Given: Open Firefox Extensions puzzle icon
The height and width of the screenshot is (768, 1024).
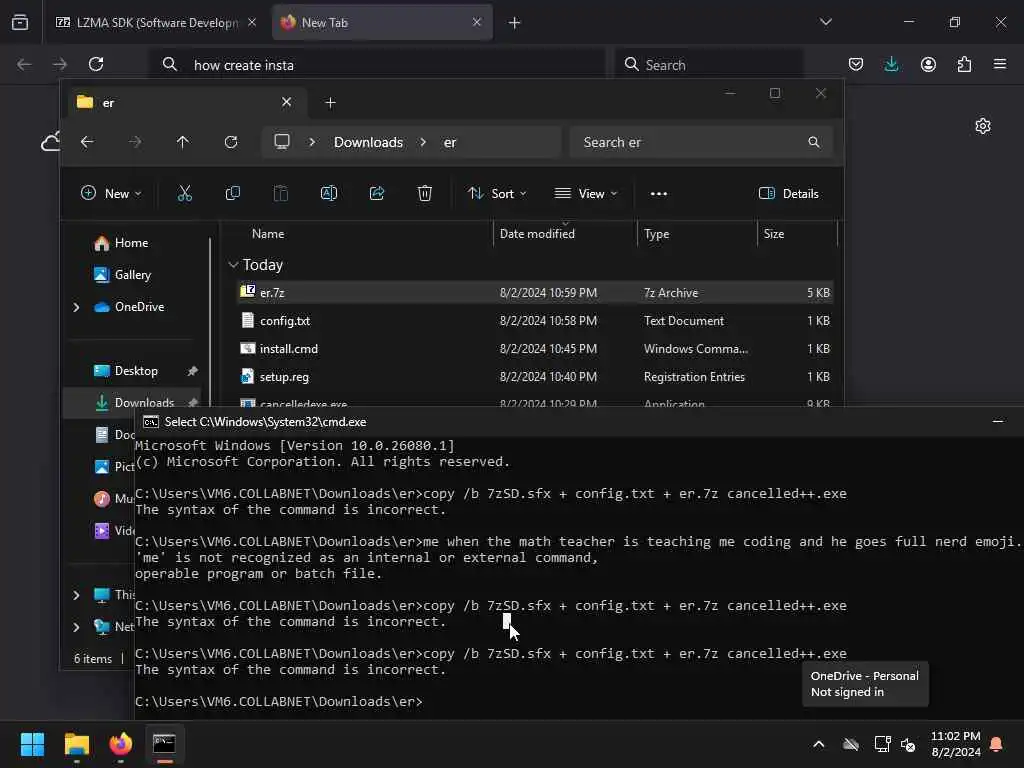Looking at the screenshot, I should click(x=964, y=64).
